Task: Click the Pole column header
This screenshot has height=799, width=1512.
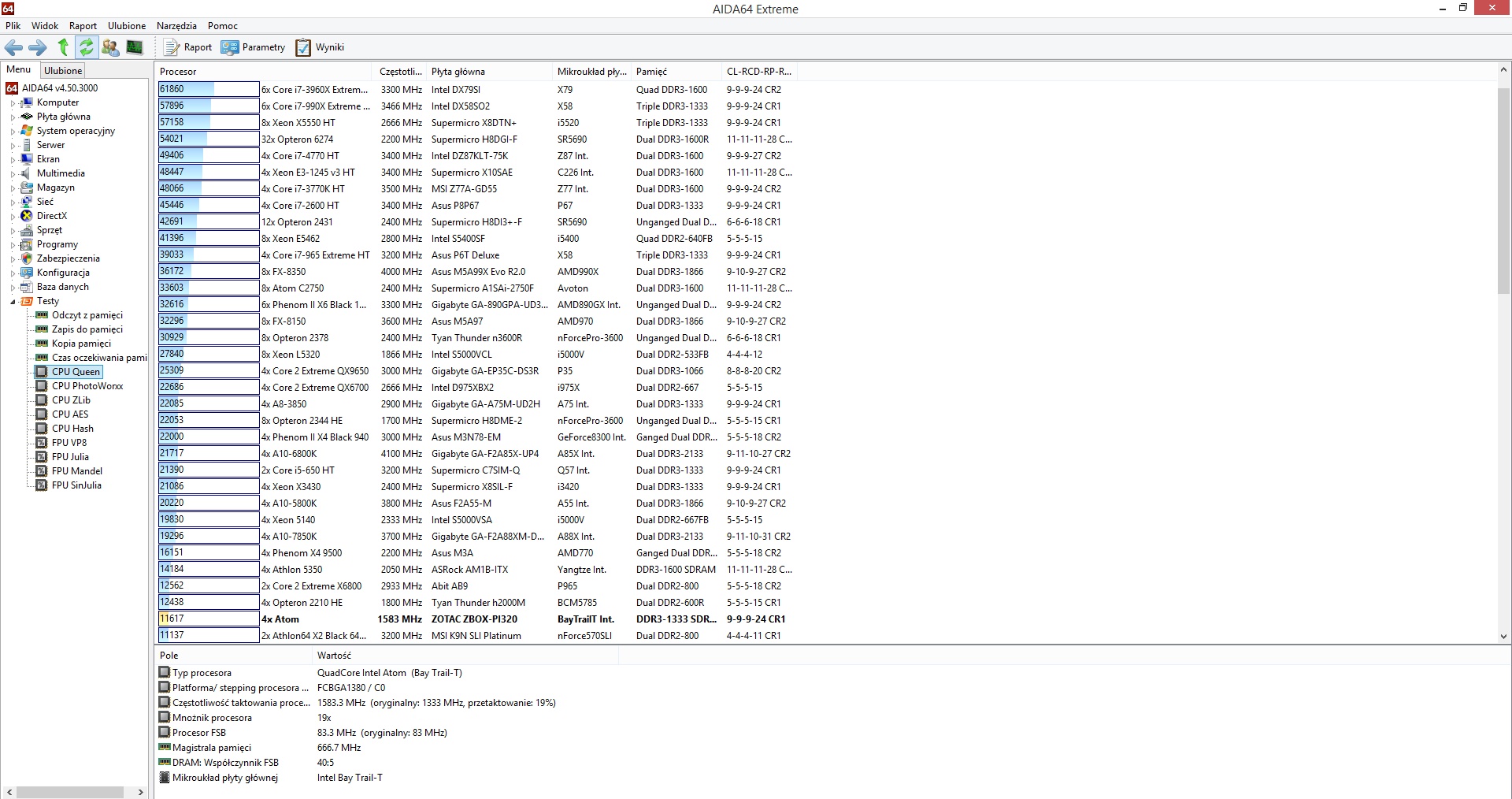Action: tap(234, 655)
